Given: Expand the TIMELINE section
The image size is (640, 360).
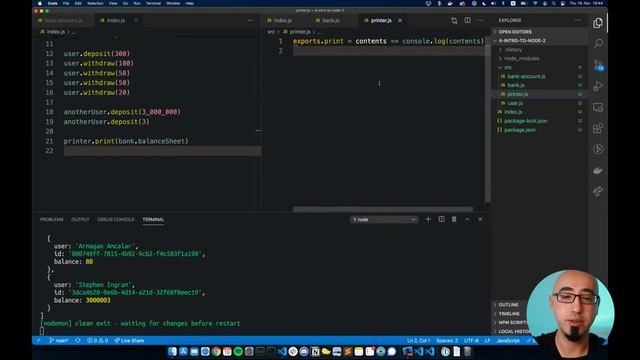Looking at the screenshot, I should coord(509,314).
